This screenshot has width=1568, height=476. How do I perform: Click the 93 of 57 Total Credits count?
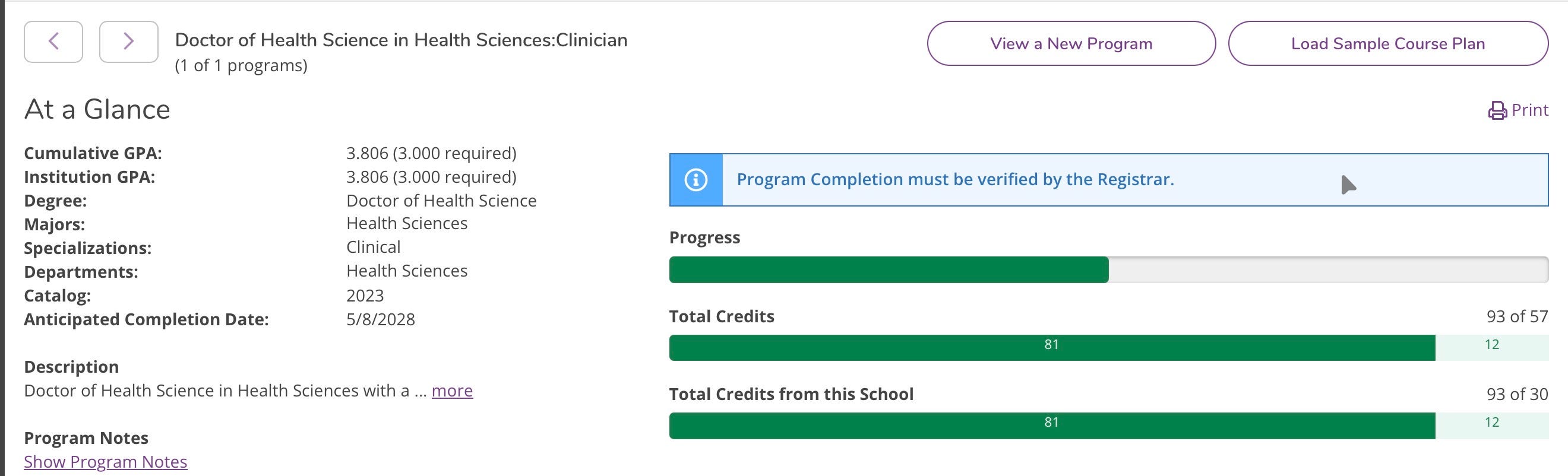click(1517, 316)
